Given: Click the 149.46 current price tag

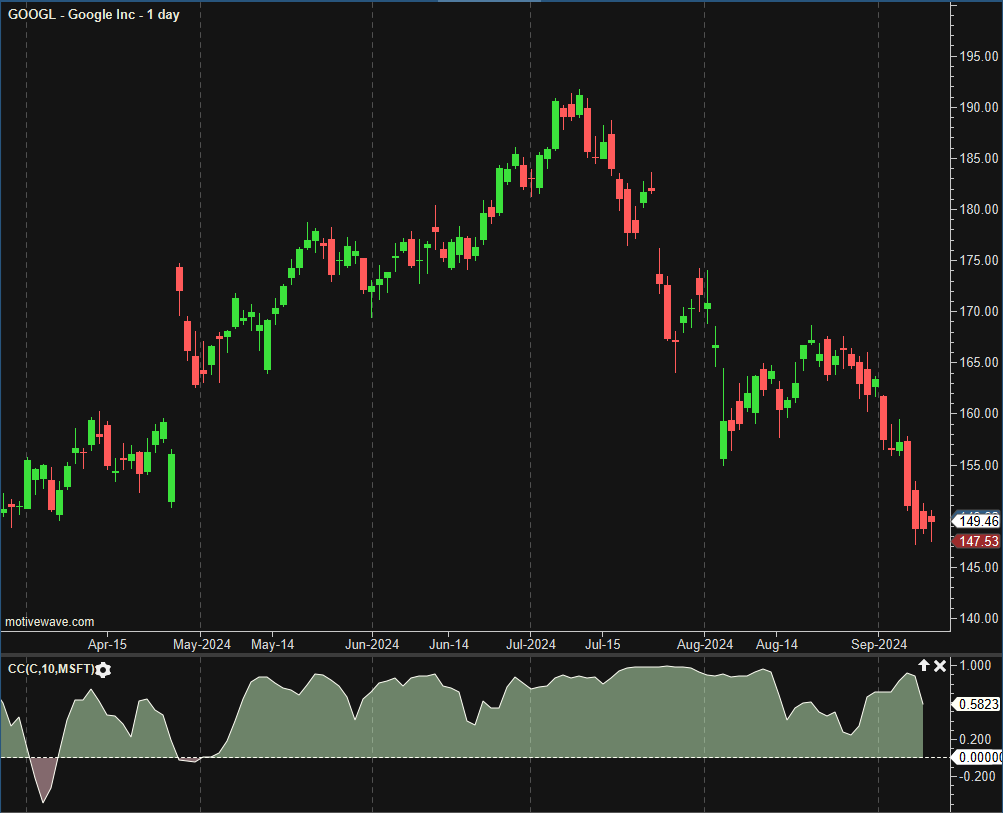Looking at the screenshot, I should [978, 521].
